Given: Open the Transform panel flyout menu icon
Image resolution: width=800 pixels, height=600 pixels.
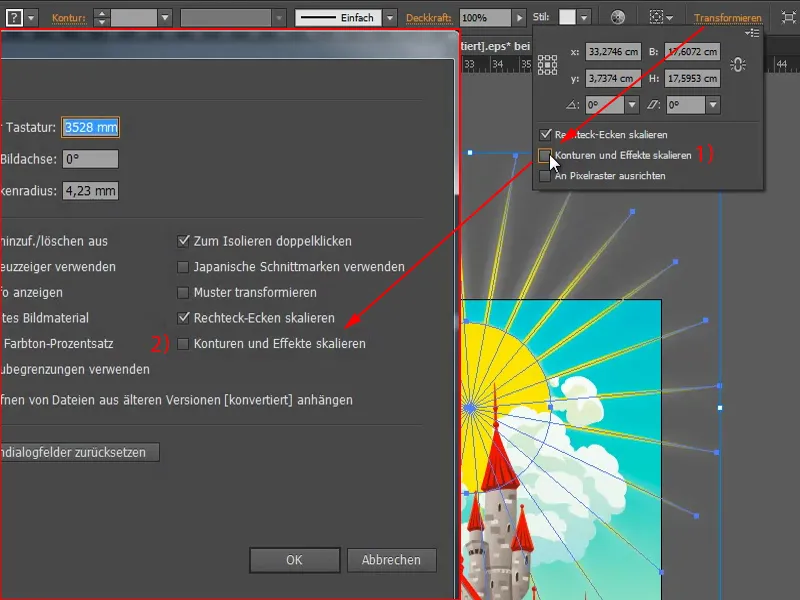Looking at the screenshot, I should [750, 31].
